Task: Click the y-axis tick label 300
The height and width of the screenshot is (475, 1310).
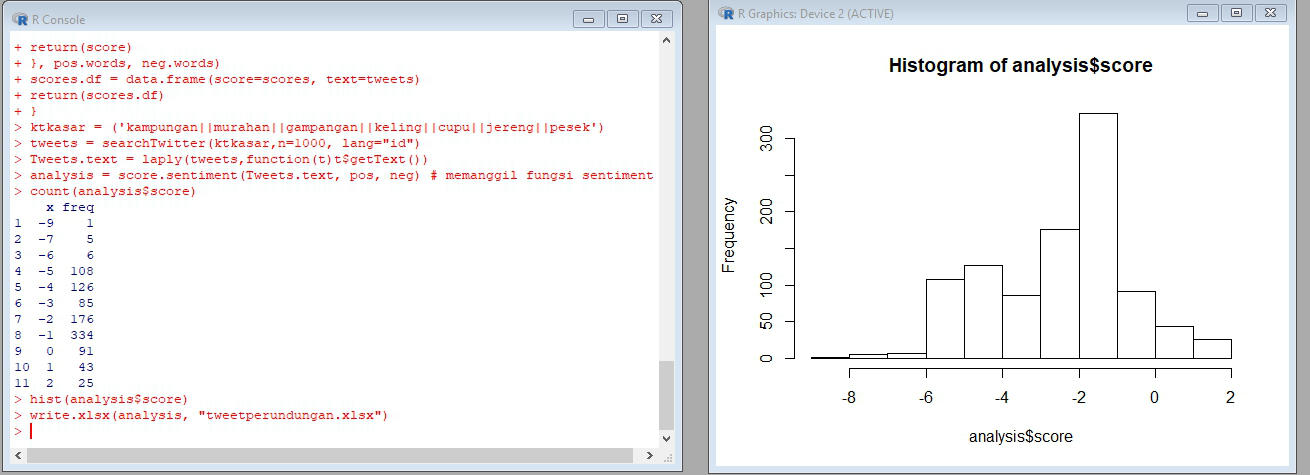Action: coord(767,139)
